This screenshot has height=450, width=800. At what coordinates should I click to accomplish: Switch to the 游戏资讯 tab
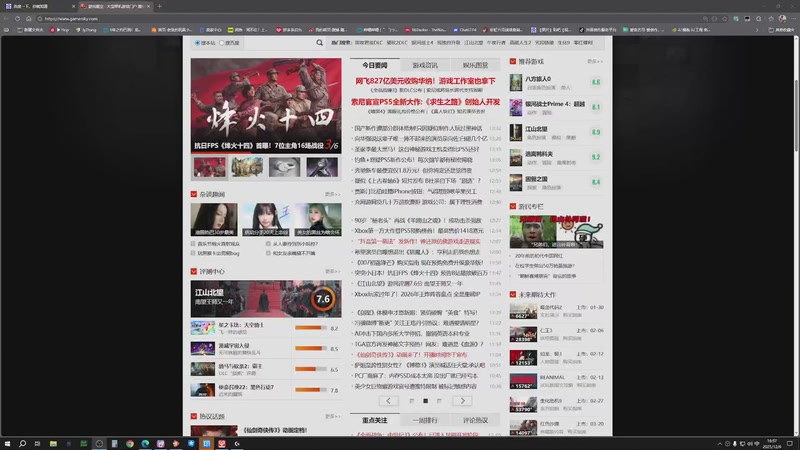coord(425,65)
